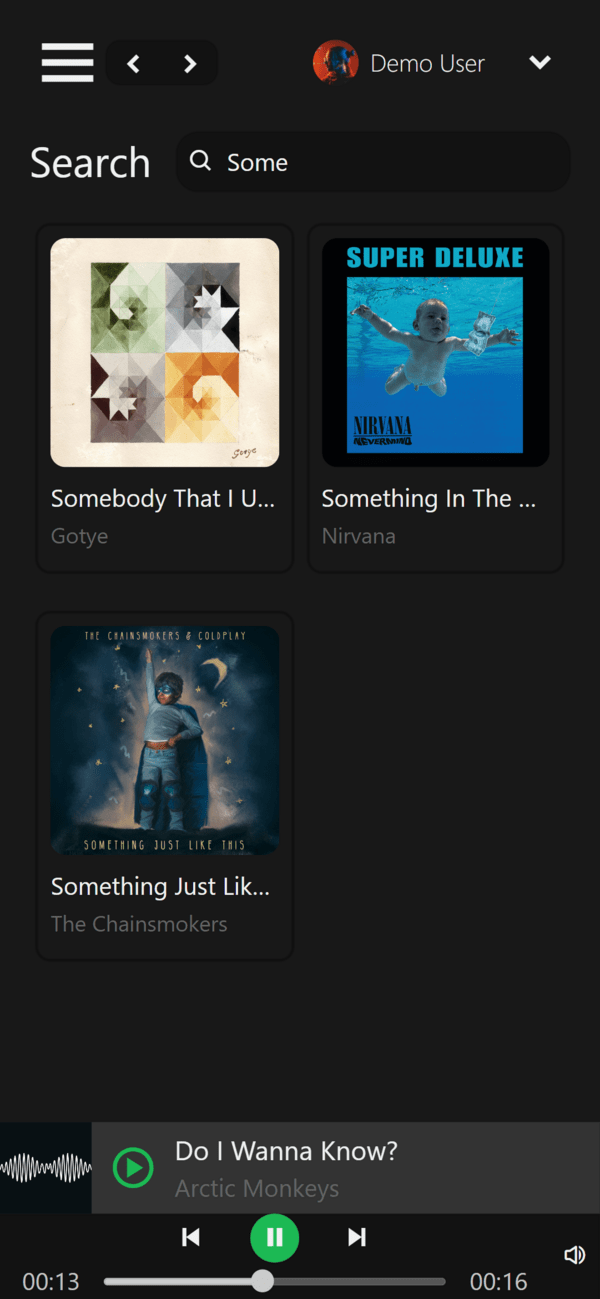The image size is (600, 1299).
Task: Click the green outlined play icon
Action: (133, 1167)
